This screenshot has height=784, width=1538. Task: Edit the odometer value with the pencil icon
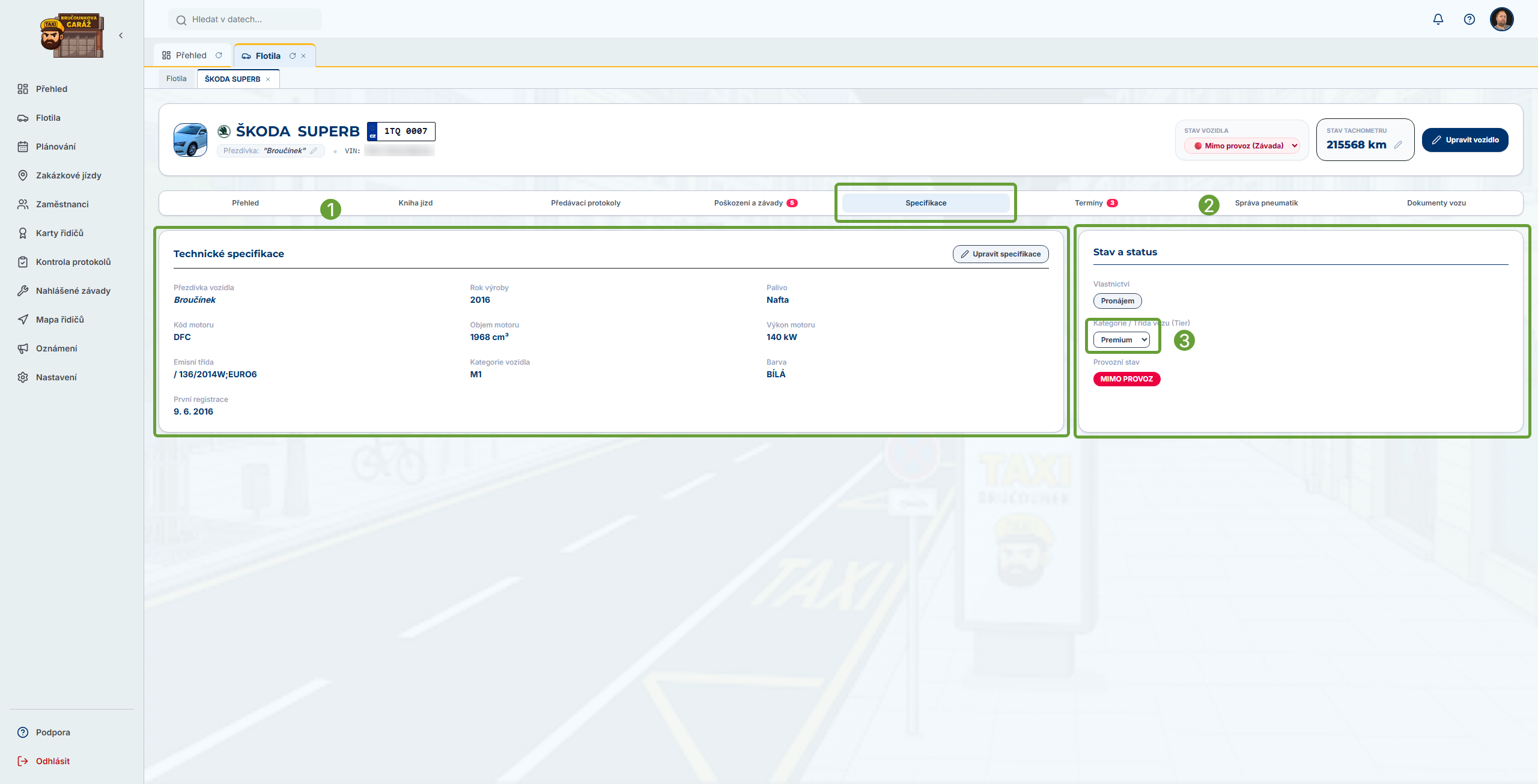click(x=1398, y=145)
